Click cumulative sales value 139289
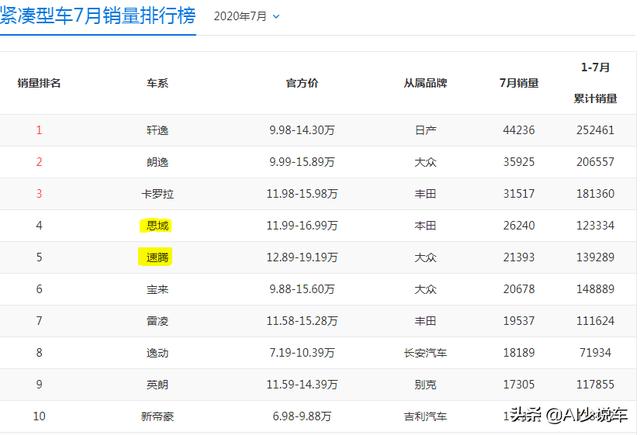640x435 pixels. (595, 257)
